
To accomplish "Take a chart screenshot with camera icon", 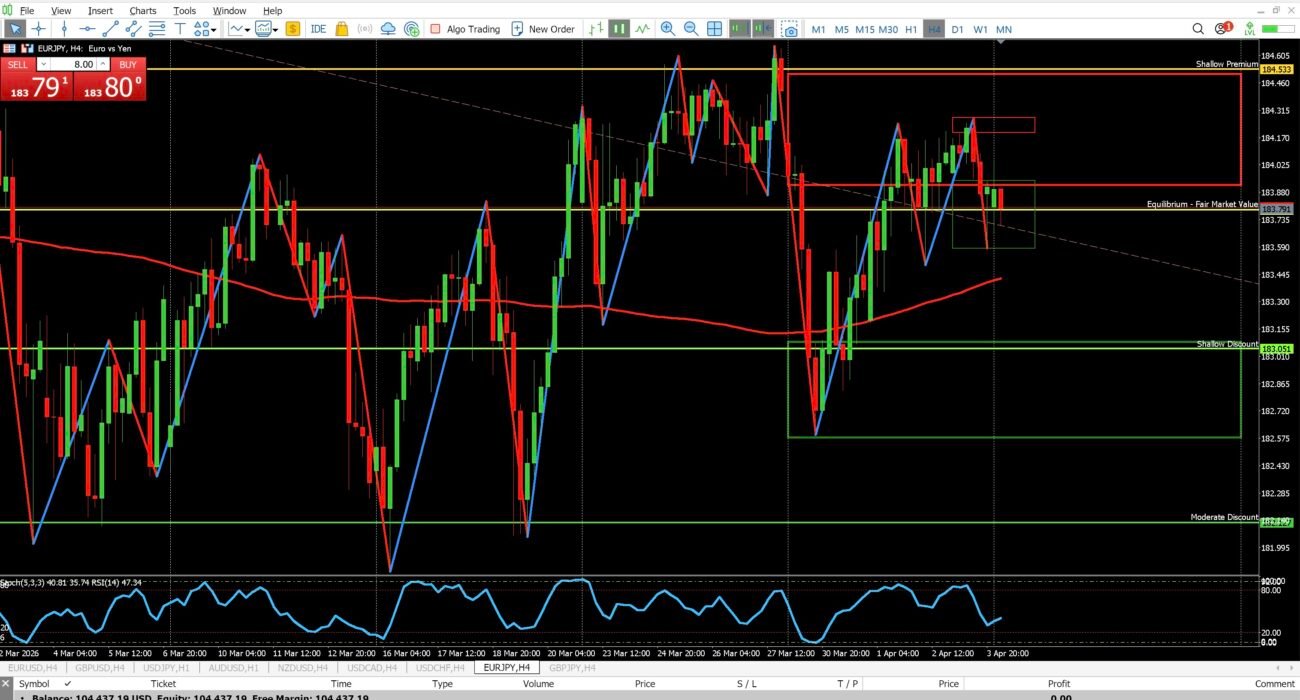I will [x=790, y=29].
